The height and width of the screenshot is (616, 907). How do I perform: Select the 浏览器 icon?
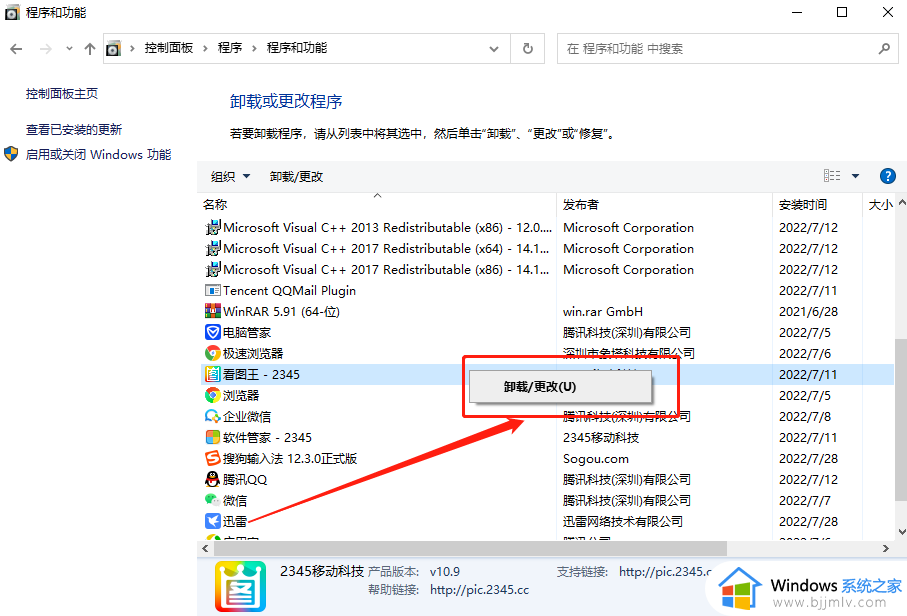(x=213, y=396)
